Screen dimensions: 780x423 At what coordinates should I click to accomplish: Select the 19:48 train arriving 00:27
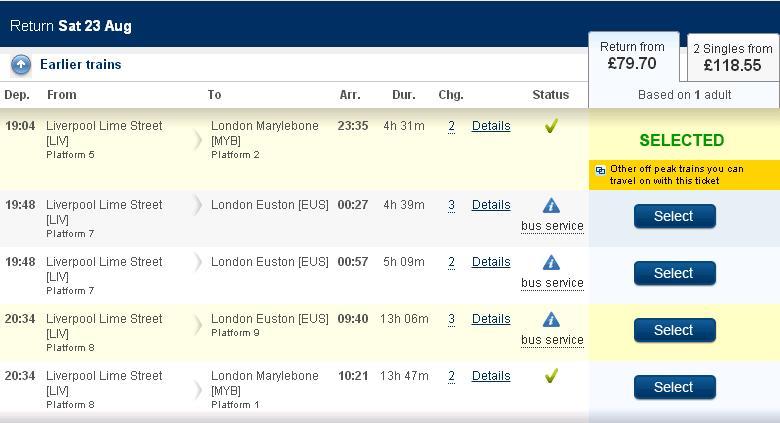(674, 217)
